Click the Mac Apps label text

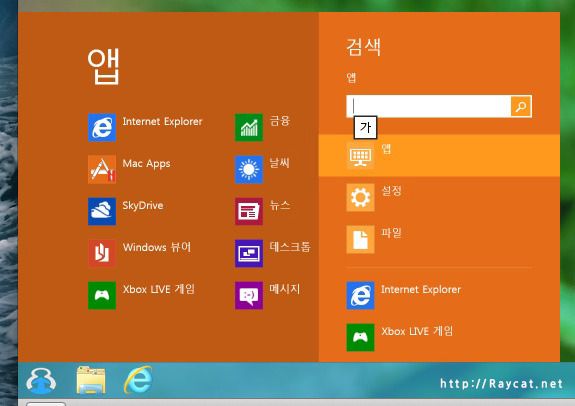(146, 164)
